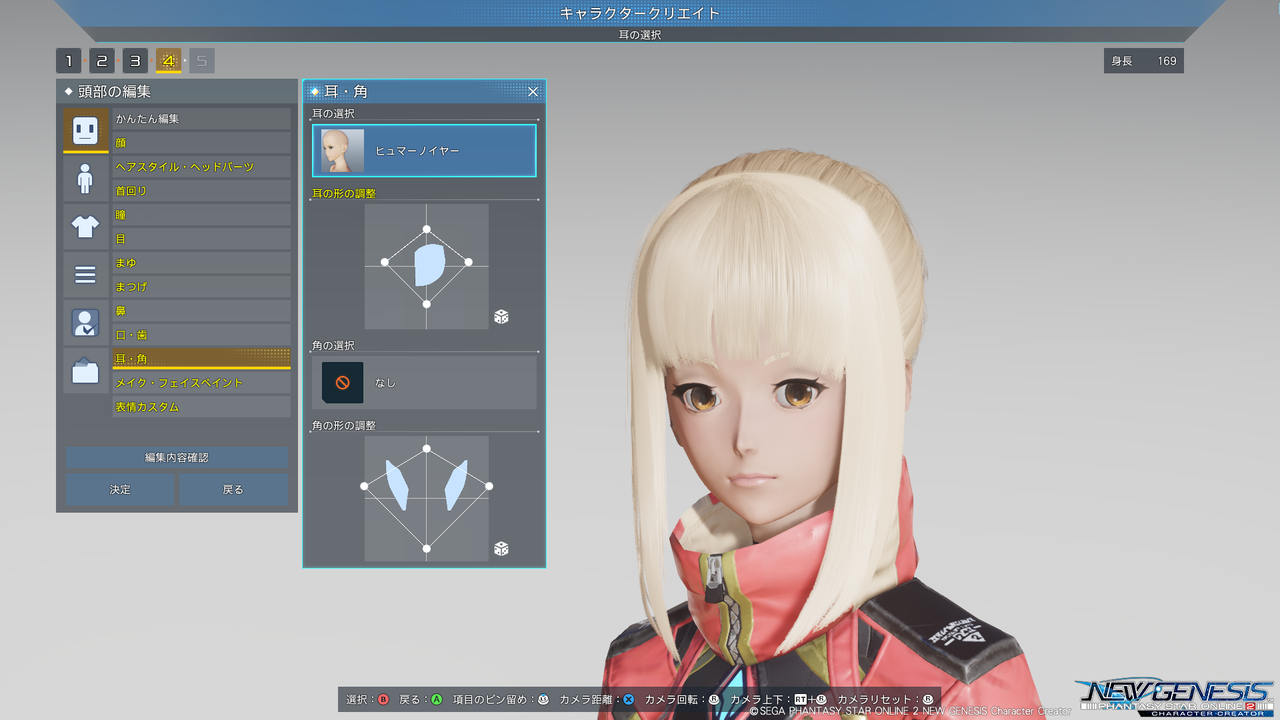
Task: Click the left handle of ear shape pad
Action: 385,263
